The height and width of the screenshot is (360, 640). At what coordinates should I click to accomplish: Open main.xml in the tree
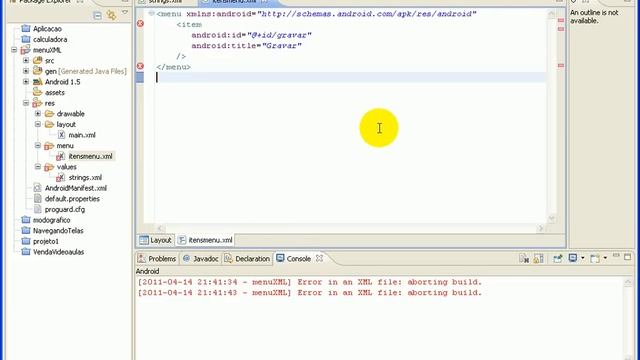[x=82, y=135]
